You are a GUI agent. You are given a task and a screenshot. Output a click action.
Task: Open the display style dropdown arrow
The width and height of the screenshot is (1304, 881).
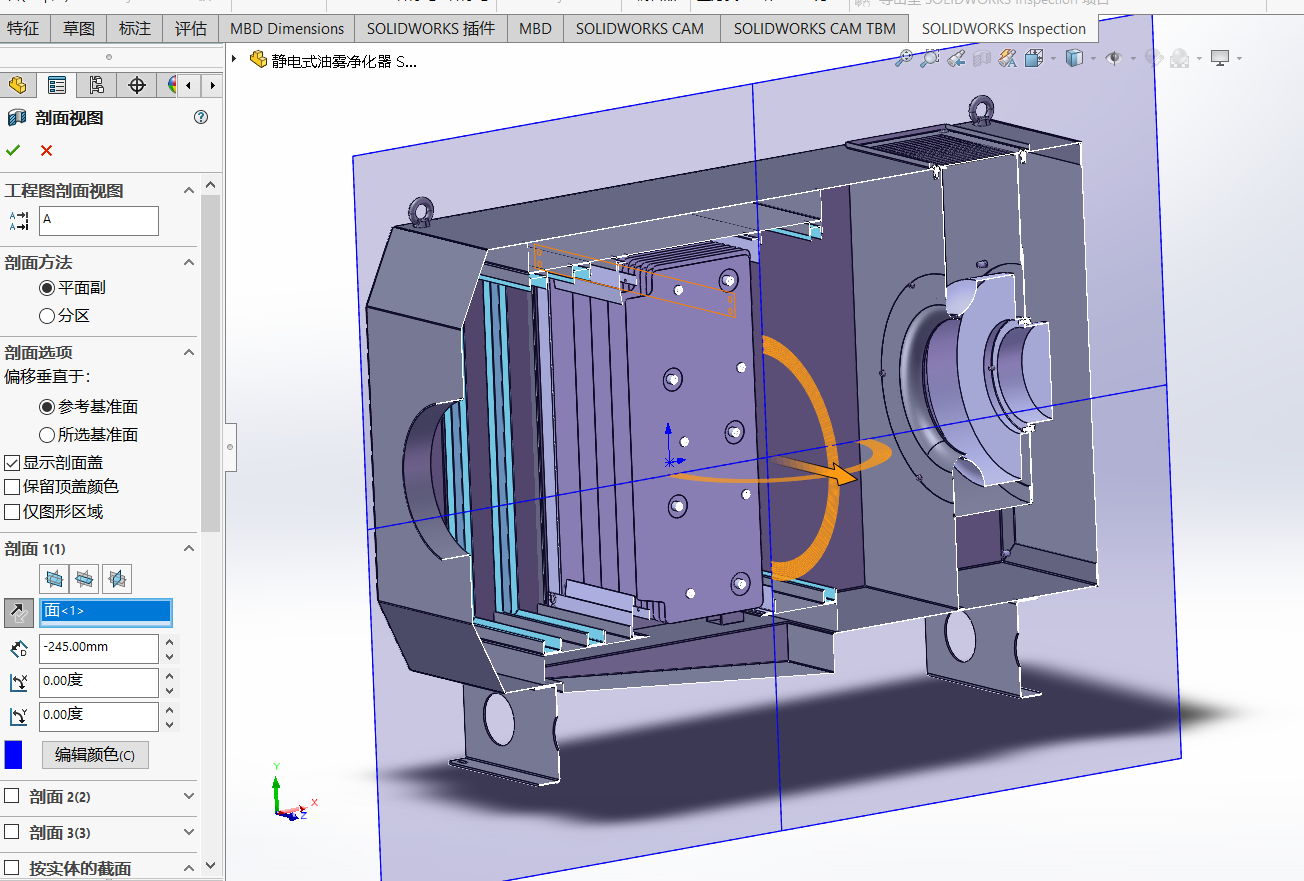point(1093,59)
